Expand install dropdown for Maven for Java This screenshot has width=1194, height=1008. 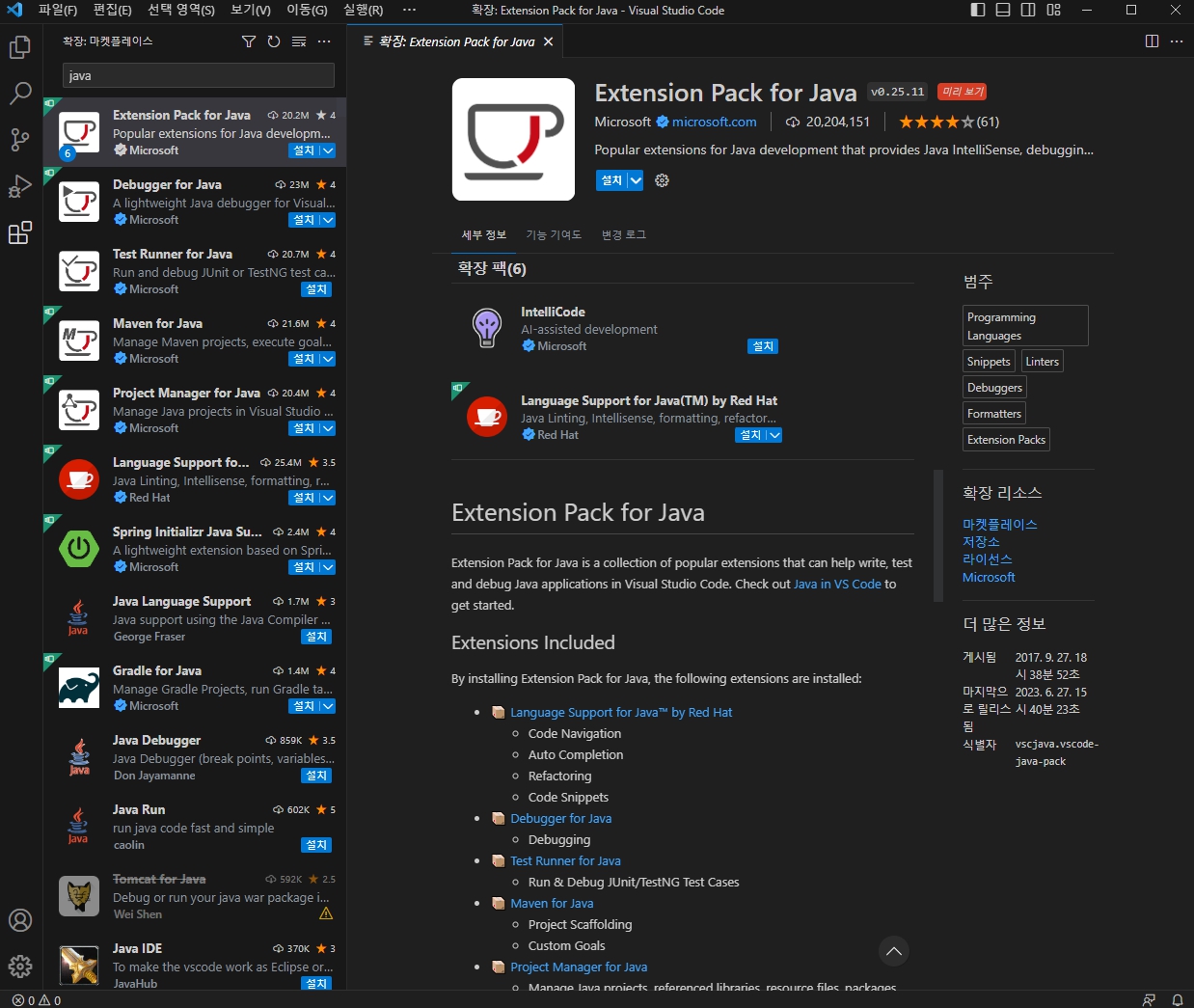[x=328, y=359]
